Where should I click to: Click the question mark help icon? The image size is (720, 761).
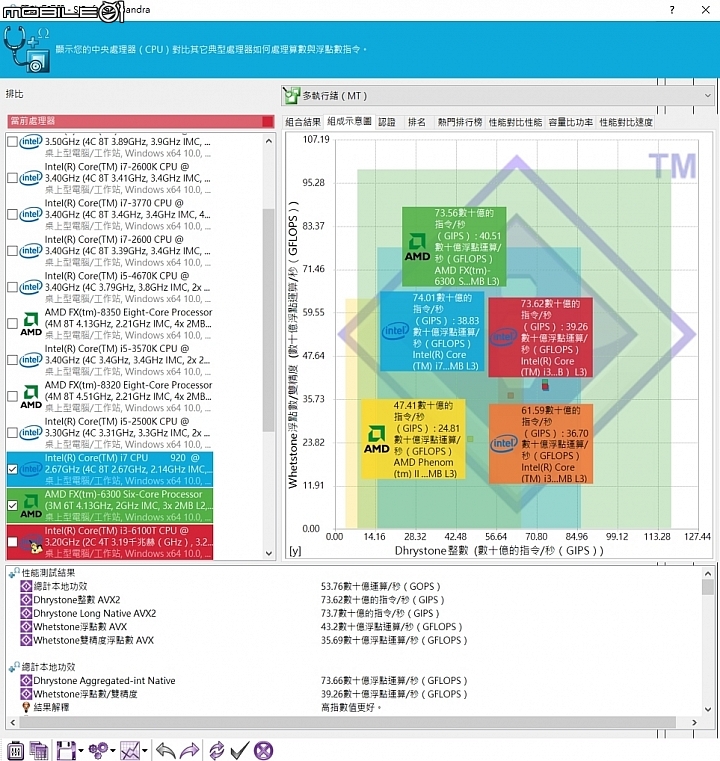pos(672,10)
